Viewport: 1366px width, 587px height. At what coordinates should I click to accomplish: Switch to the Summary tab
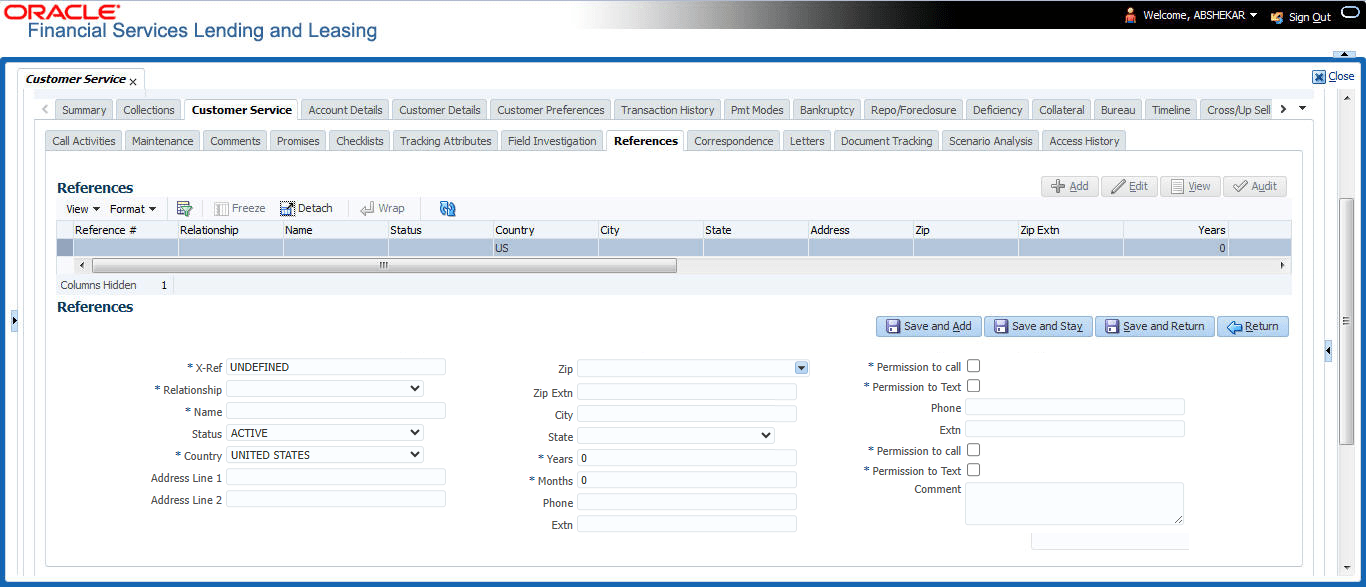(84, 110)
